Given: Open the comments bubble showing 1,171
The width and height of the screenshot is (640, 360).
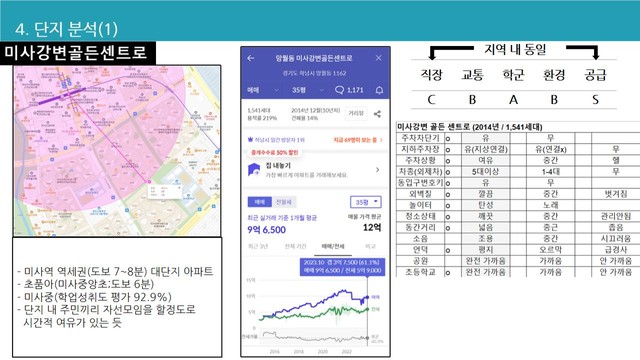Looking at the screenshot, I should [349, 90].
